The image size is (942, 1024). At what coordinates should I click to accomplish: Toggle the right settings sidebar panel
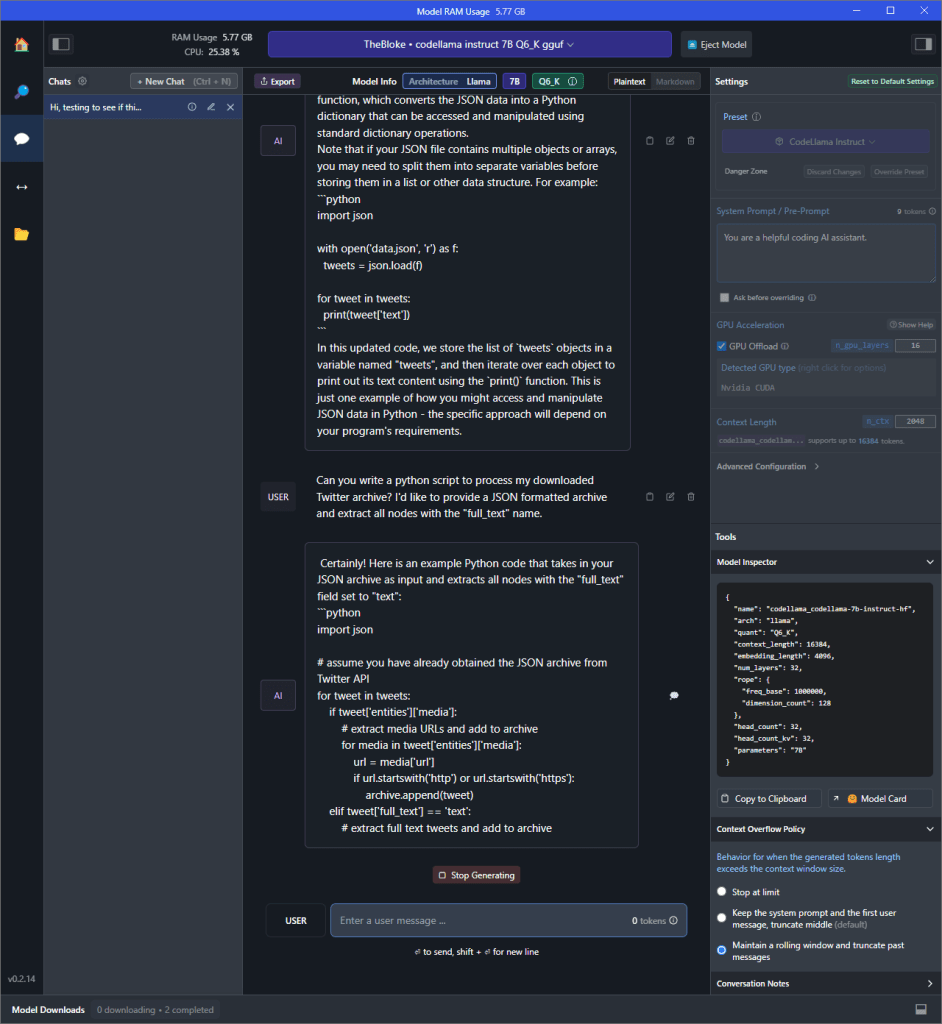pyautogui.click(x=921, y=44)
